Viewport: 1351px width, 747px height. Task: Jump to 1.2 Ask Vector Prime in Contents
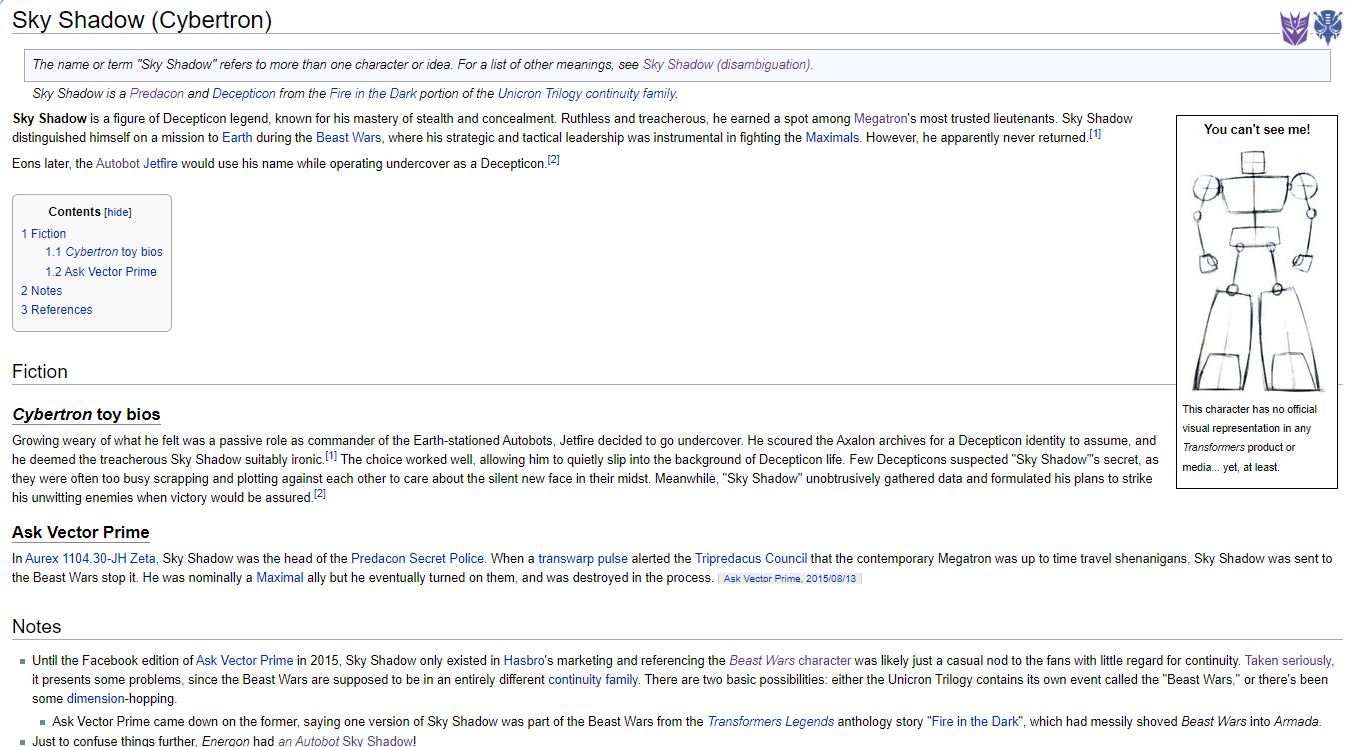[101, 271]
